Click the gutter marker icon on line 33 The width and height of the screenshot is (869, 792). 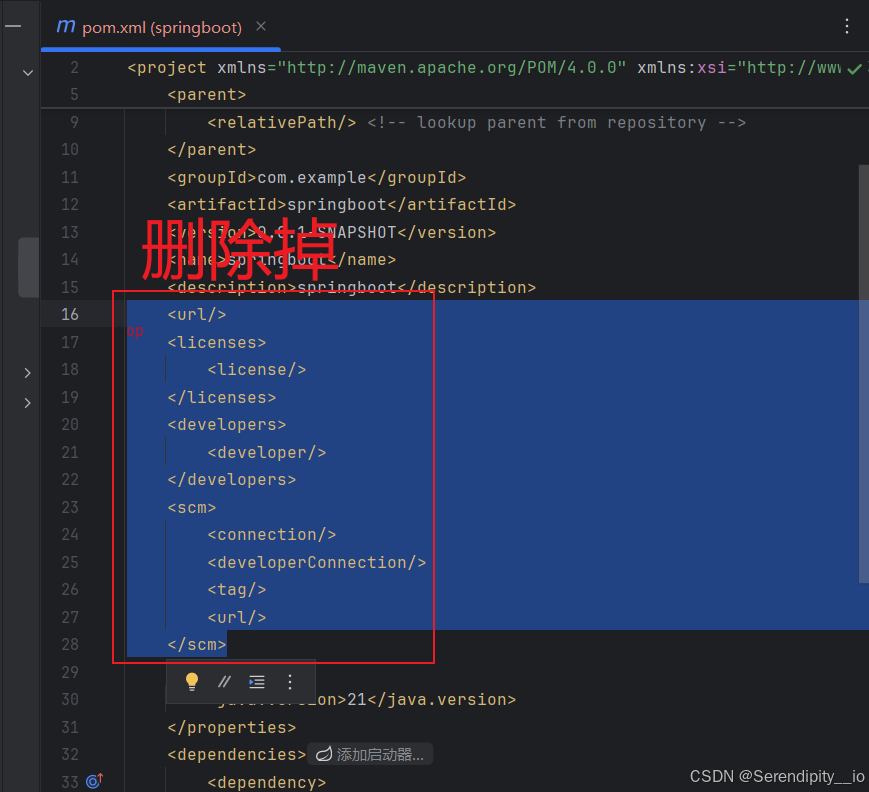point(94,781)
